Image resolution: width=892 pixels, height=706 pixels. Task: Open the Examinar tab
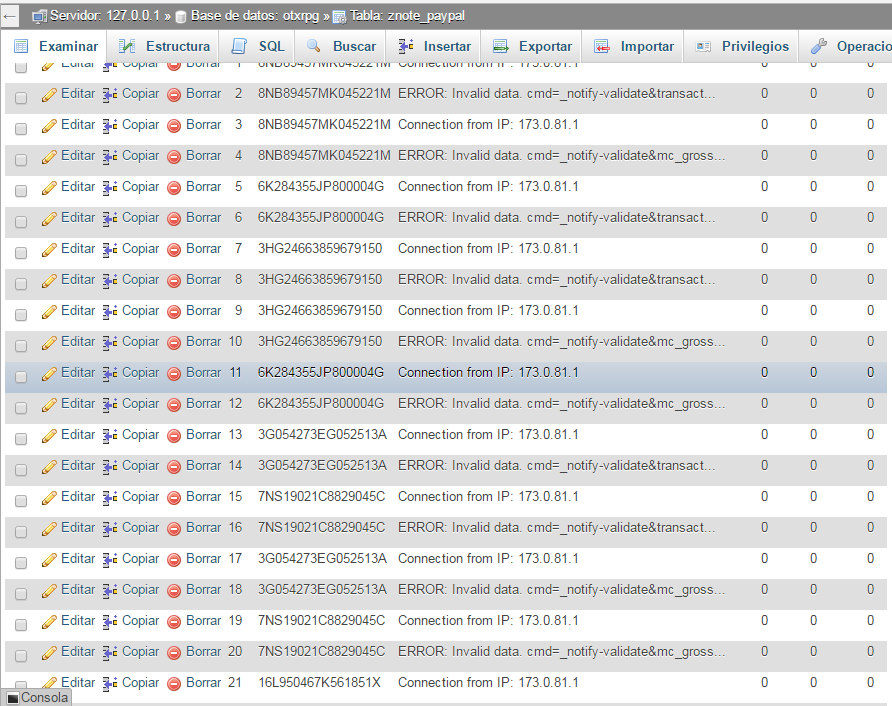(55, 47)
